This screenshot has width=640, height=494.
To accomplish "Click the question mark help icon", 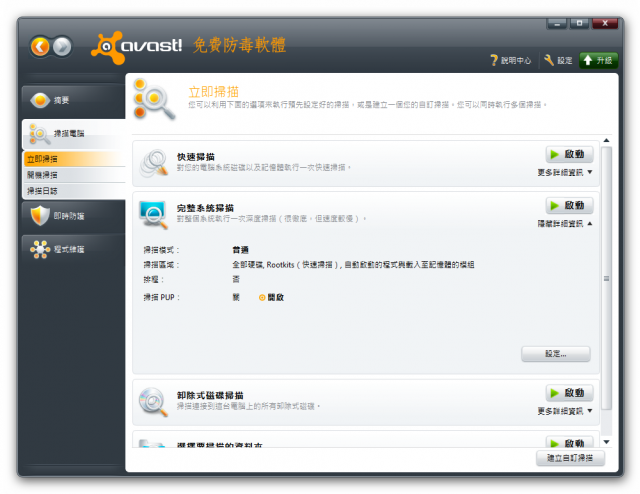I will [494, 60].
